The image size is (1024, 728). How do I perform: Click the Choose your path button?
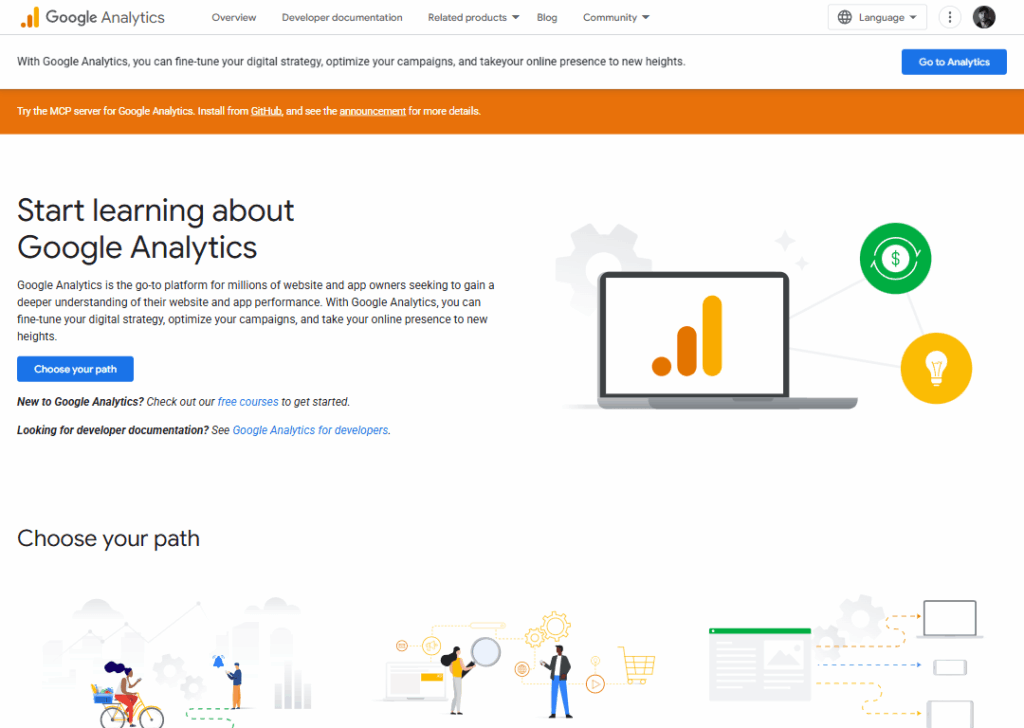pos(75,369)
